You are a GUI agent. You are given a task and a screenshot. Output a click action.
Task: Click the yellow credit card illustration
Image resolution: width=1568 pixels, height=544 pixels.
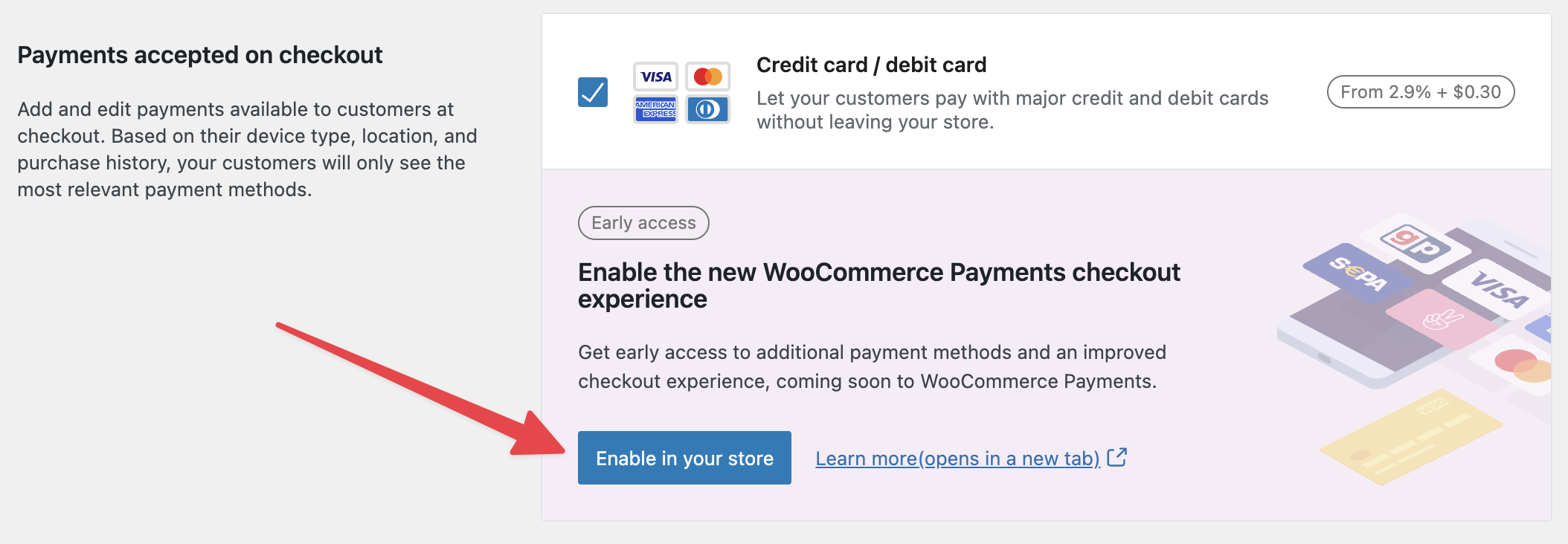tap(1410, 437)
